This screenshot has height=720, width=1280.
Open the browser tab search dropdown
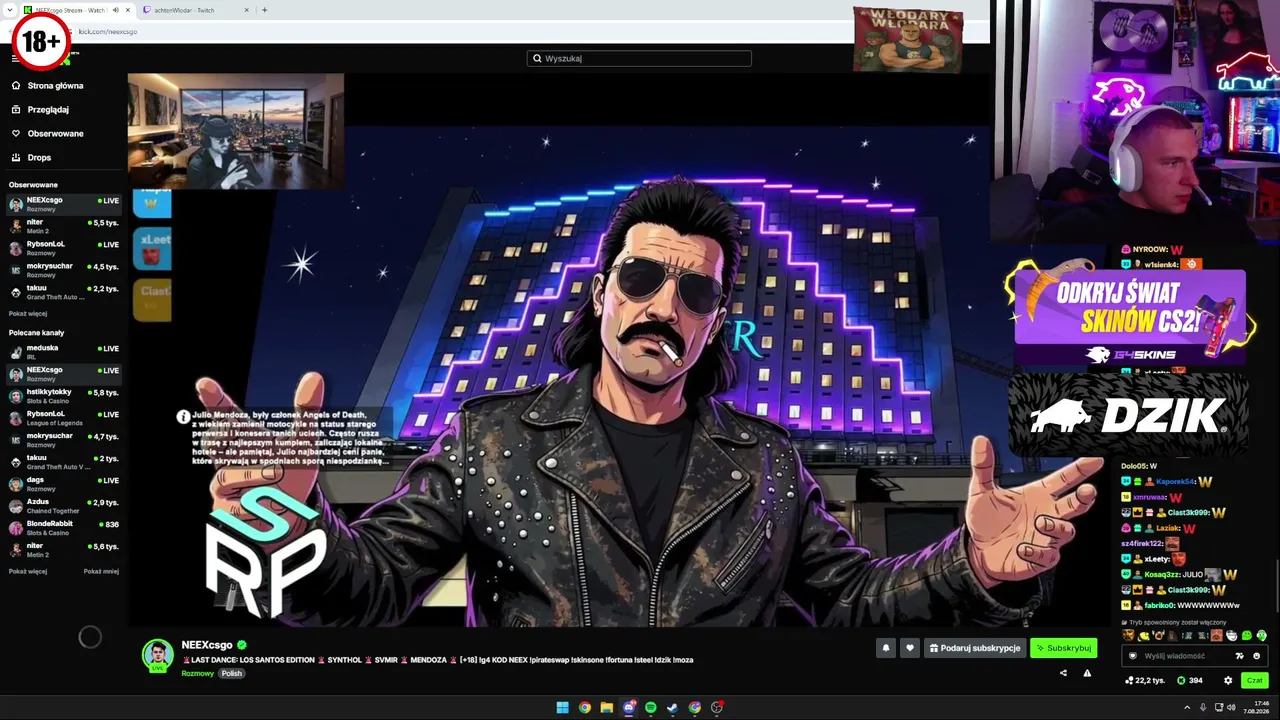(10, 10)
